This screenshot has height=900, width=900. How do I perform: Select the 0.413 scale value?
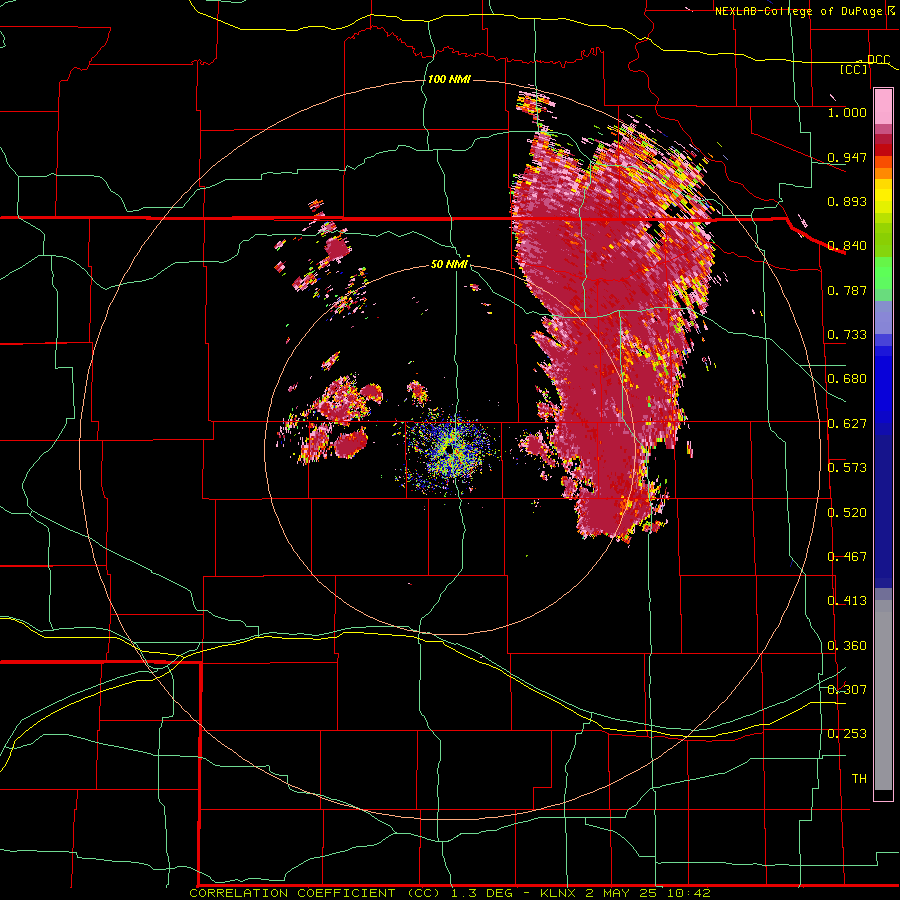click(847, 601)
